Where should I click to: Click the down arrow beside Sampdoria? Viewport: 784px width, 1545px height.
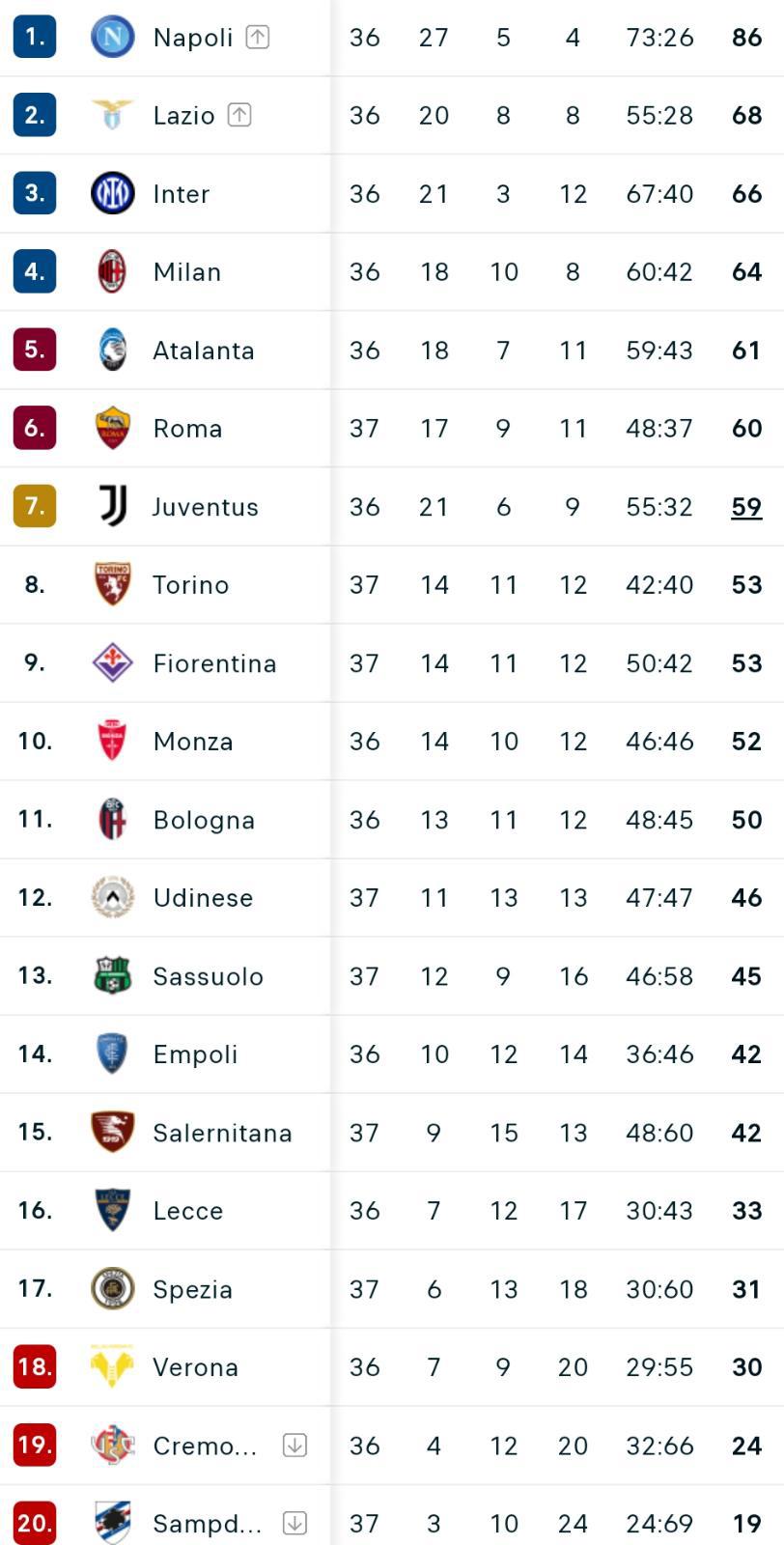tap(294, 1524)
